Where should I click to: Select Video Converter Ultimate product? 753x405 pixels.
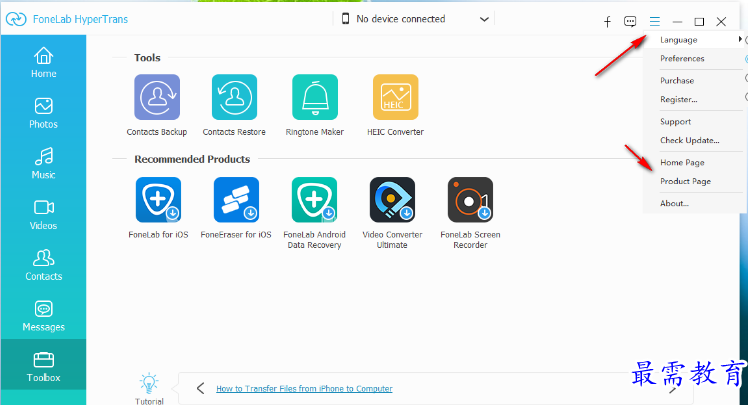point(392,200)
